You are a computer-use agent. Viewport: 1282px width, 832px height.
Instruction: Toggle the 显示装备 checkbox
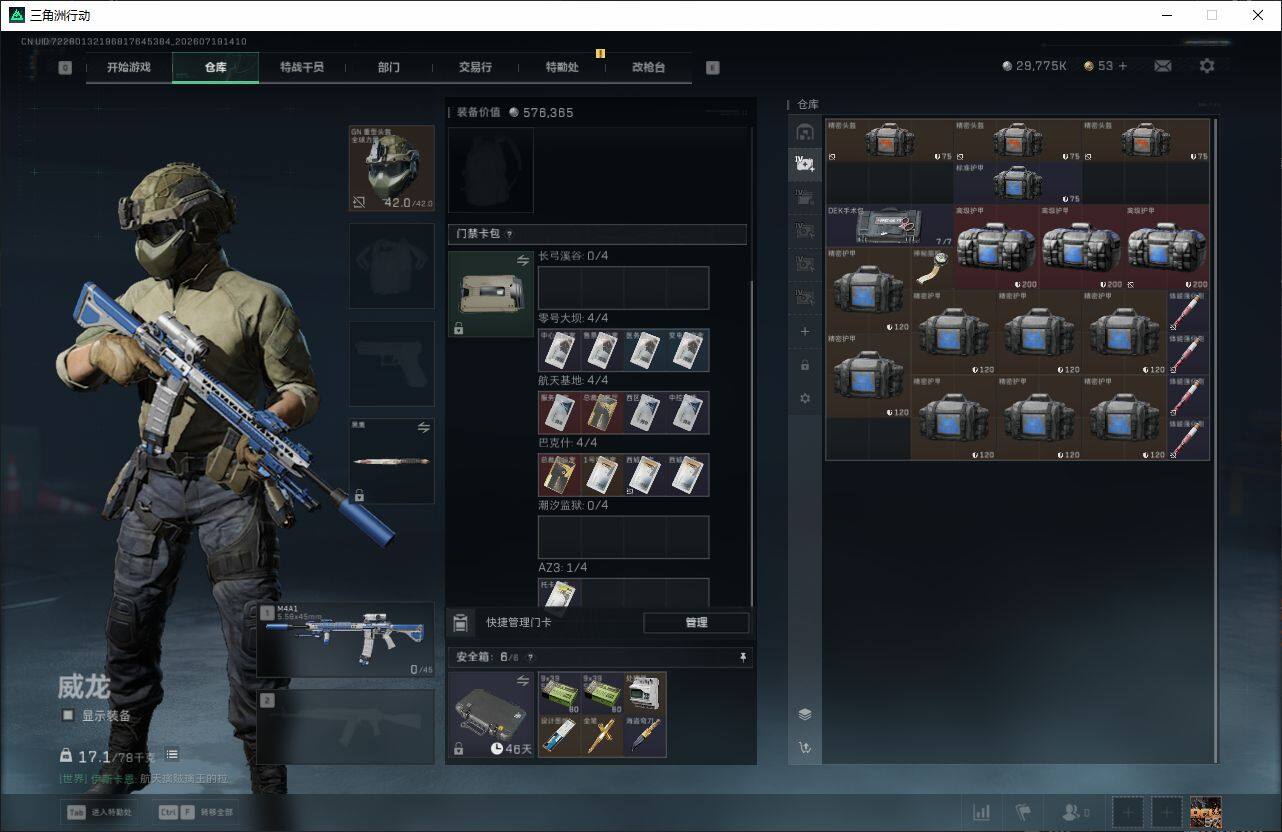pyautogui.click(x=68, y=715)
